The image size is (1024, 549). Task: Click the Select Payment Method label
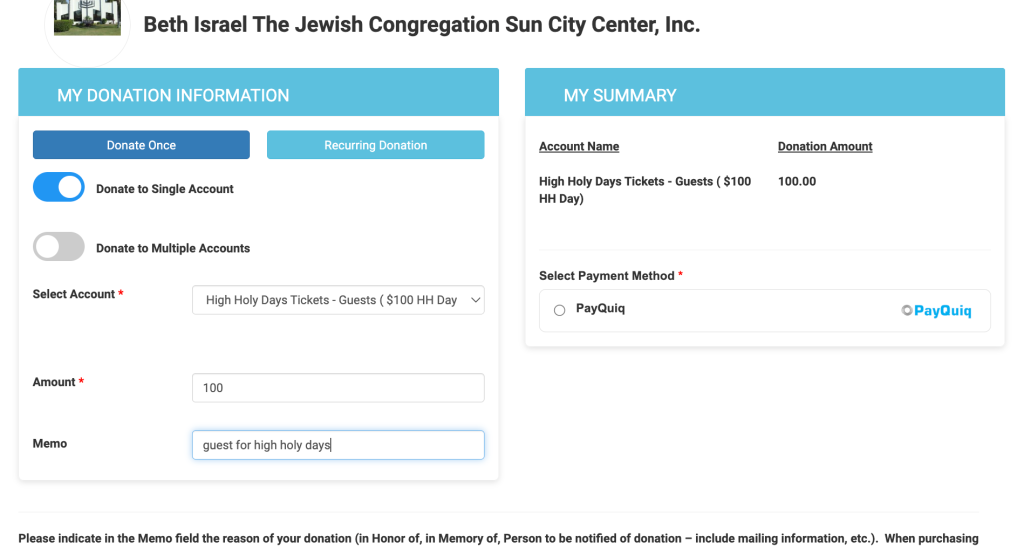[x=607, y=276]
